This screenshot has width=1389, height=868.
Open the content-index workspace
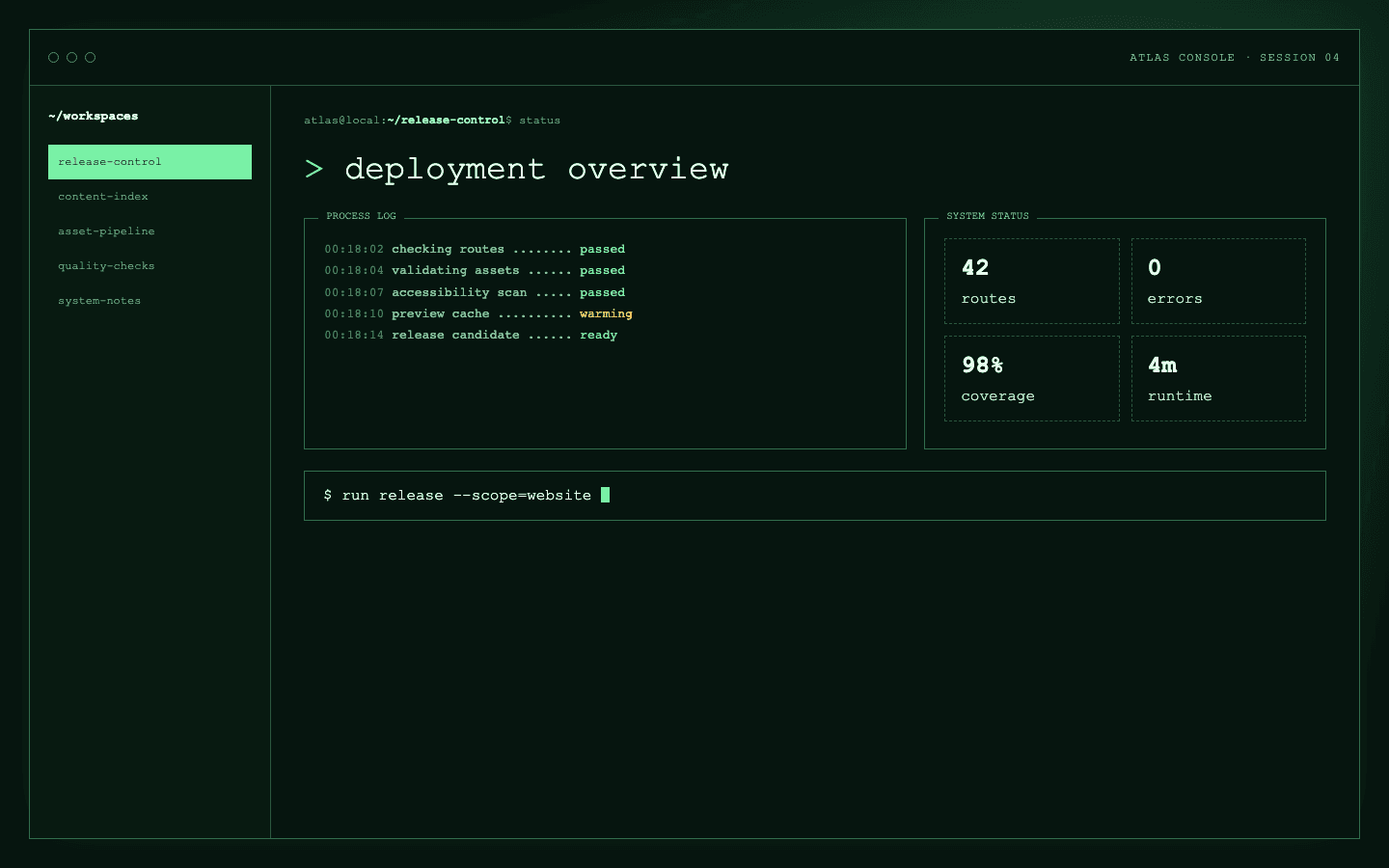[x=150, y=197]
